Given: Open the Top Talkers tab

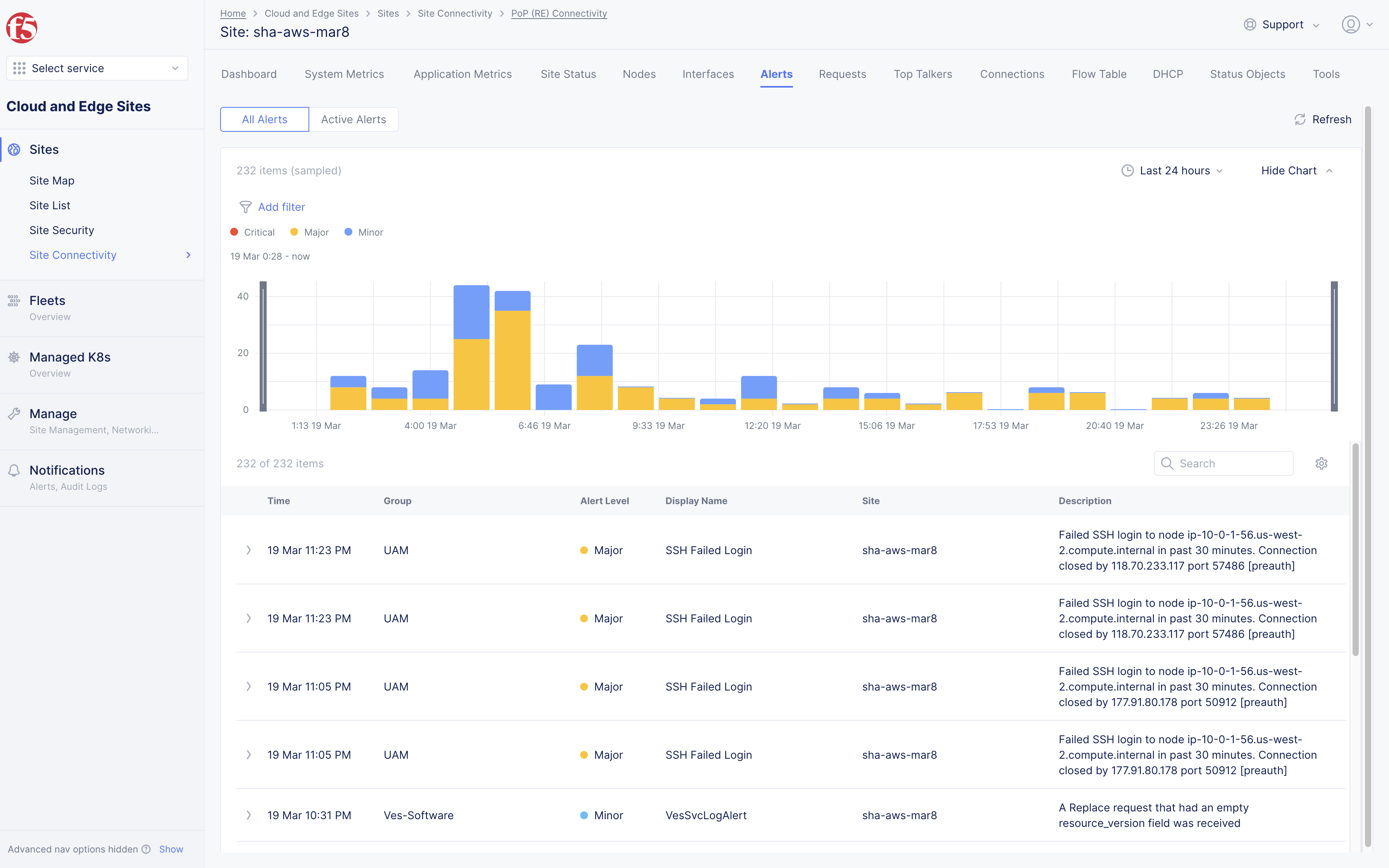Looking at the screenshot, I should point(922,74).
